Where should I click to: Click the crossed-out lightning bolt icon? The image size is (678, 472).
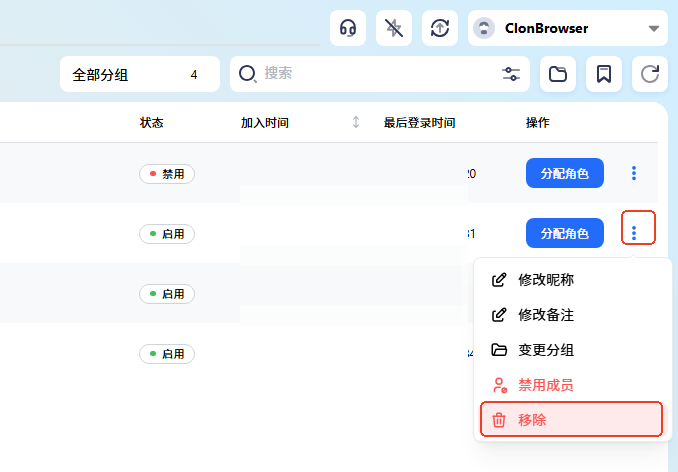click(393, 28)
